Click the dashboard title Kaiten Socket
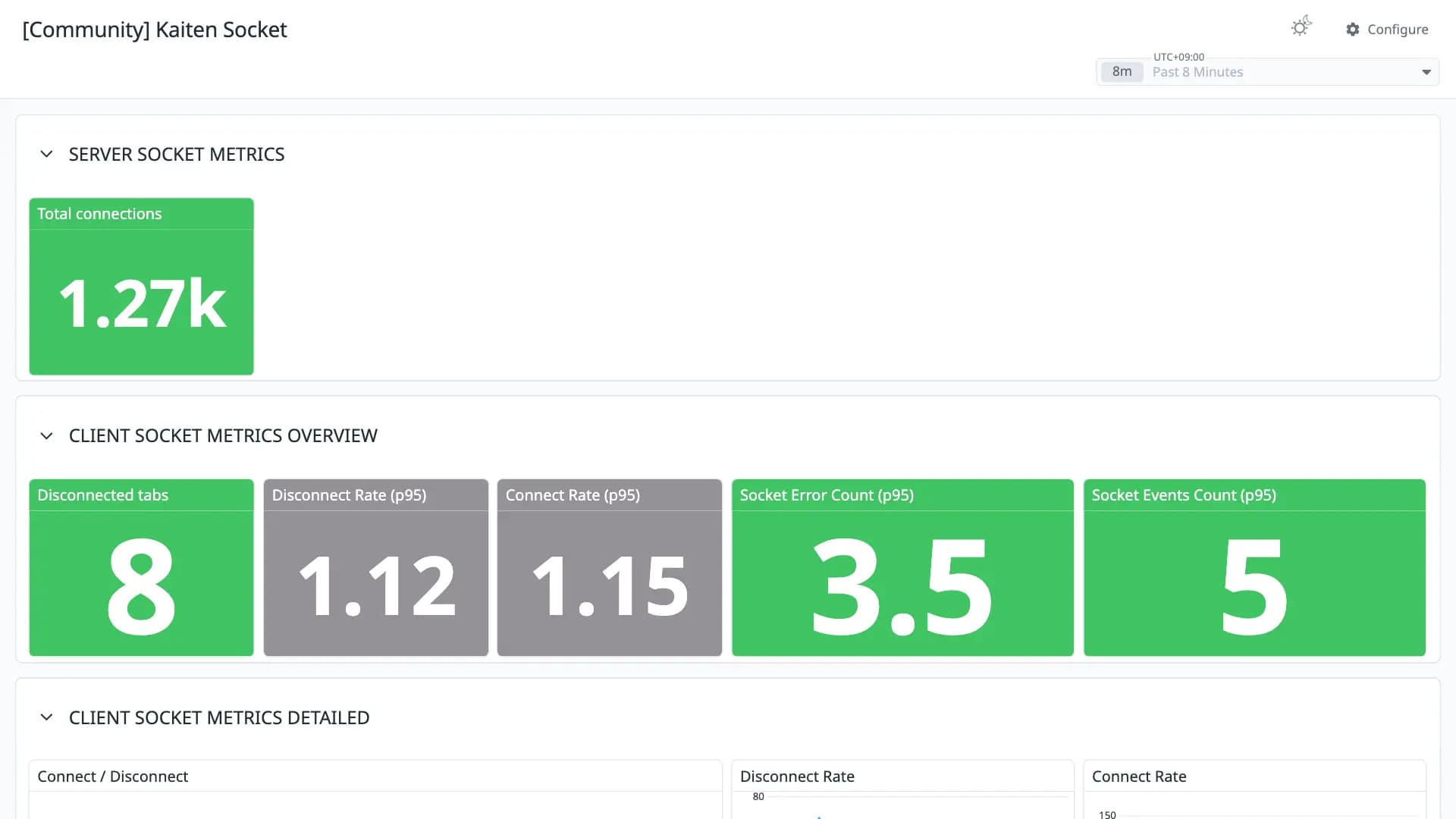This screenshot has width=1456, height=819. coord(155,30)
